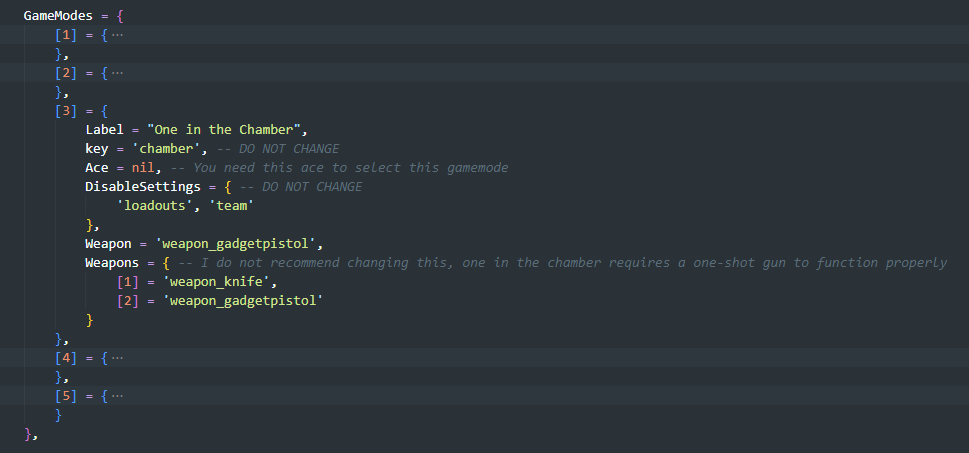Expand the folded ellipsis after [2]
The height and width of the screenshot is (453, 969).
point(117,73)
